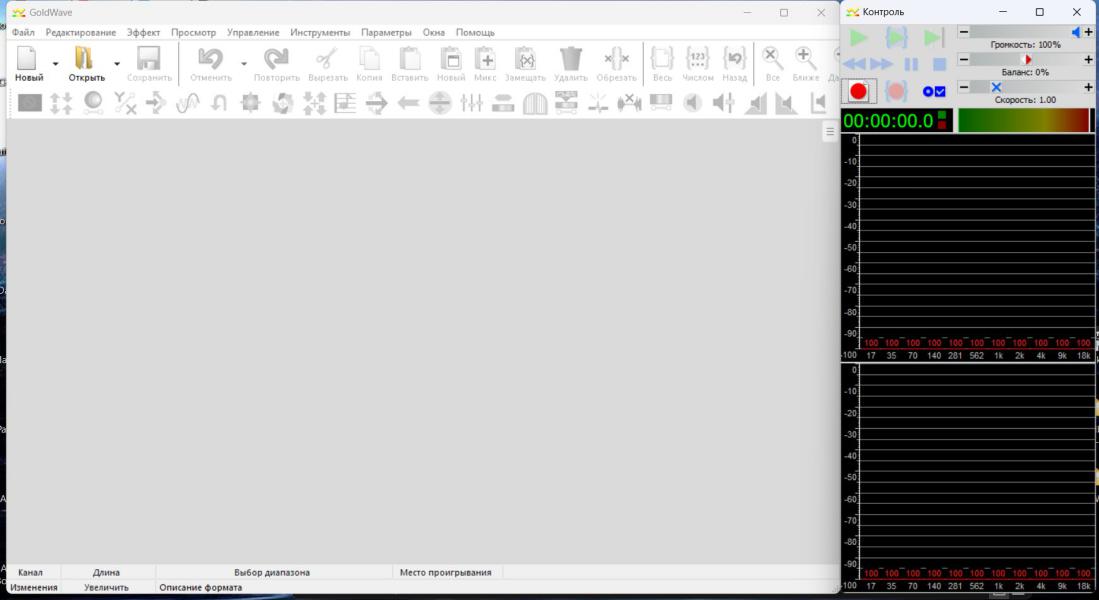Screen dimensions: 1099x600
Task: Click the Открыть folder button
Action: click(x=86, y=62)
